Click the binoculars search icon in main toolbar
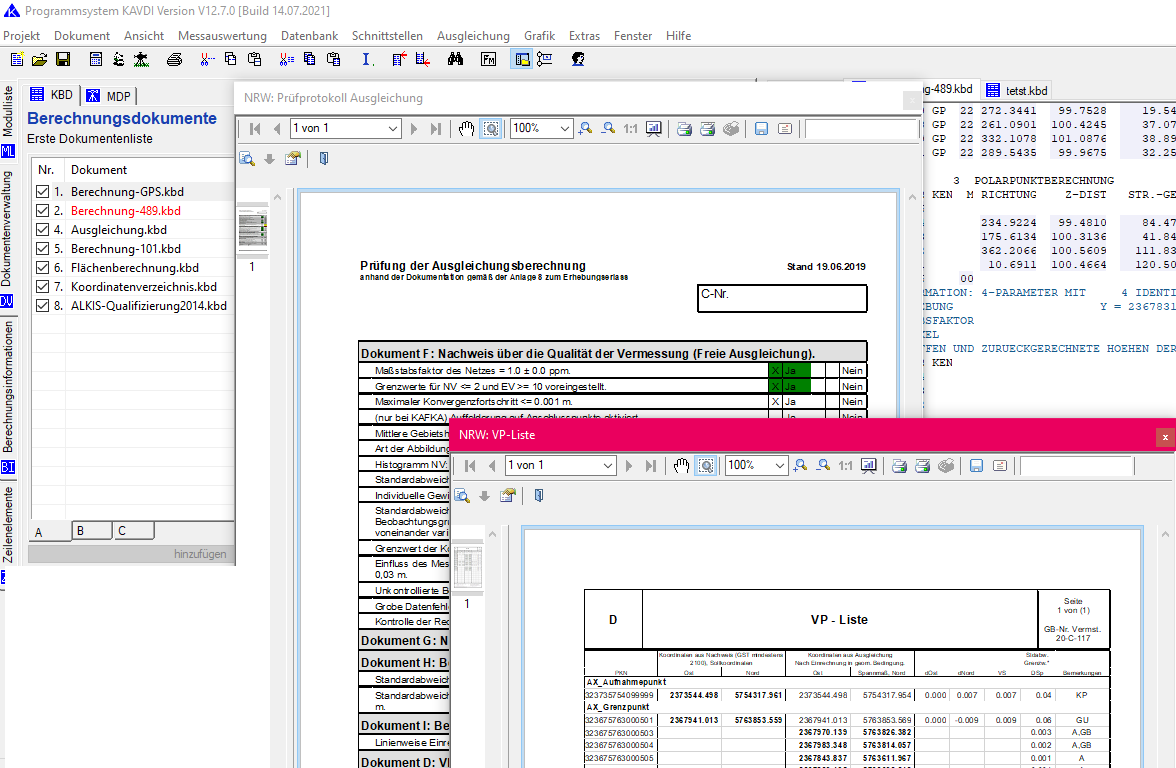The height and width of the screenshot is (768, 1176). (x=455, y=59)
